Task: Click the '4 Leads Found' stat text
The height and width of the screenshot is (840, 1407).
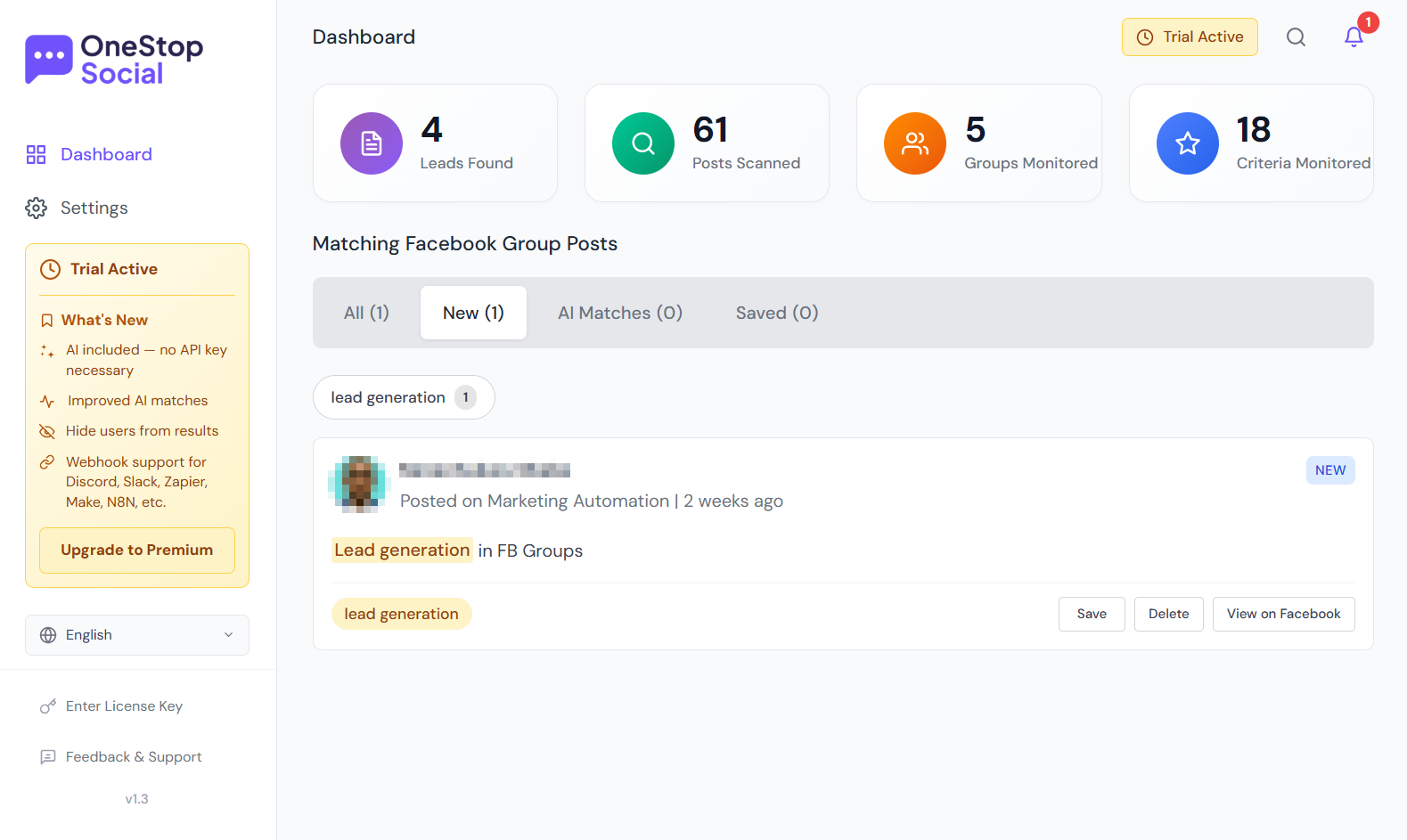Action: (467, 143)
